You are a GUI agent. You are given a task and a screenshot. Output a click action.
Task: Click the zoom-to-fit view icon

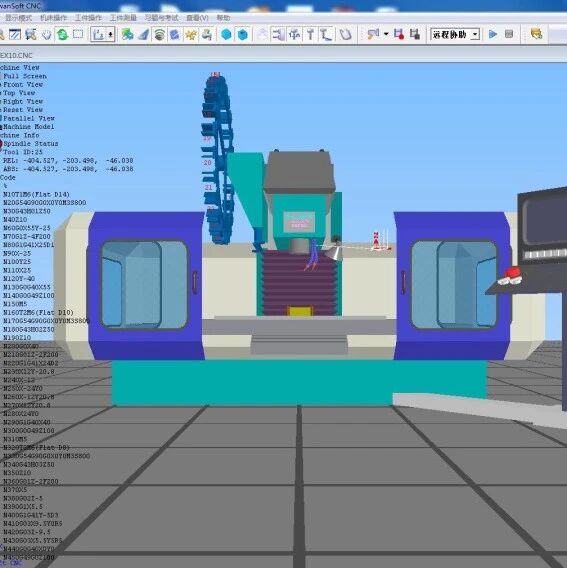[31, 34]
